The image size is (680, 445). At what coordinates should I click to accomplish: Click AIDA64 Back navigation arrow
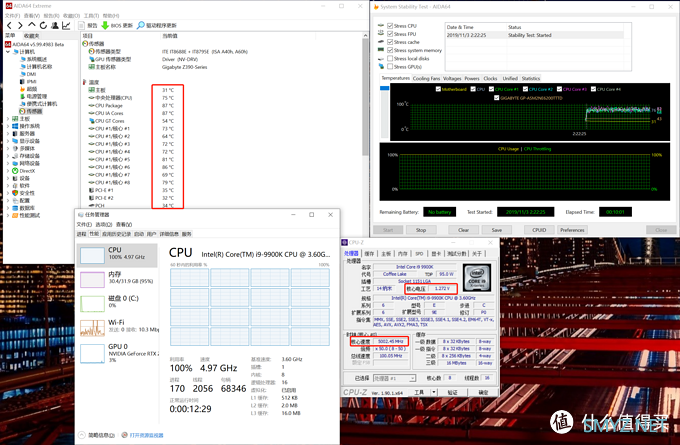click(10, 26)
